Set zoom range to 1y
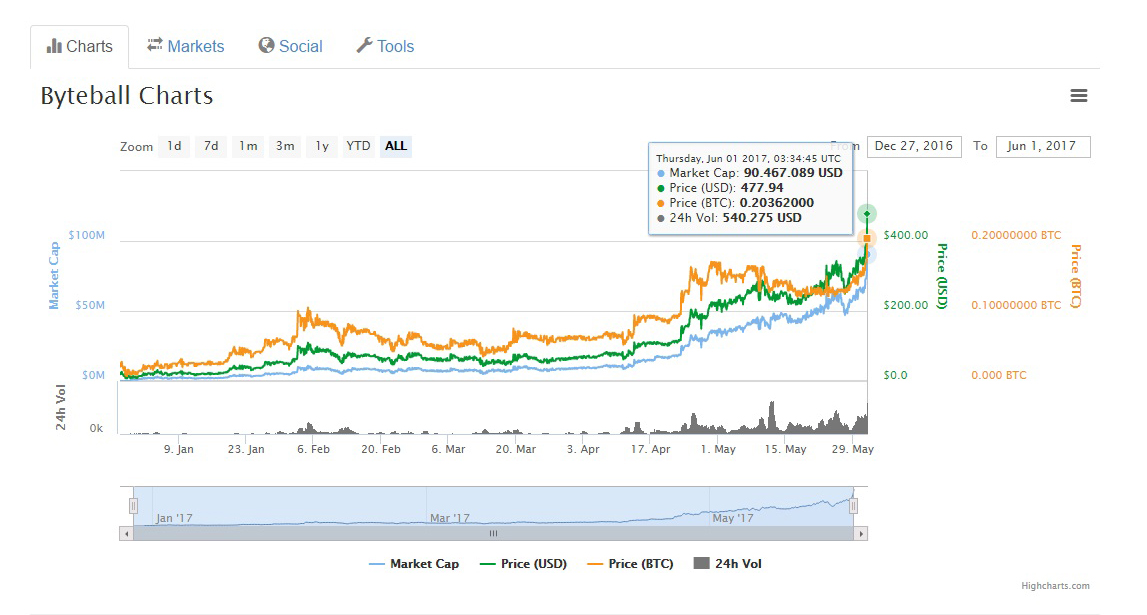 pyautogui.click(x=322, y=146)
